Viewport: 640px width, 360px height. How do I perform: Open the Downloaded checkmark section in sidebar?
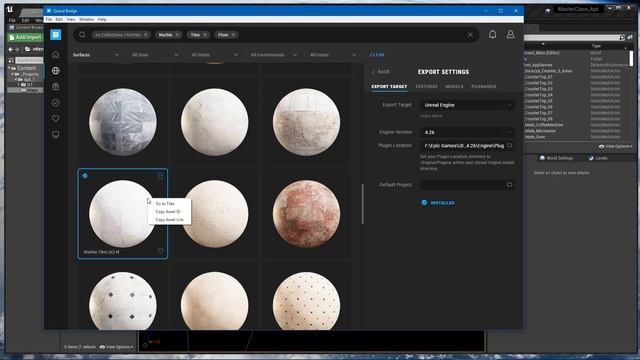click(x=56, y=102)
